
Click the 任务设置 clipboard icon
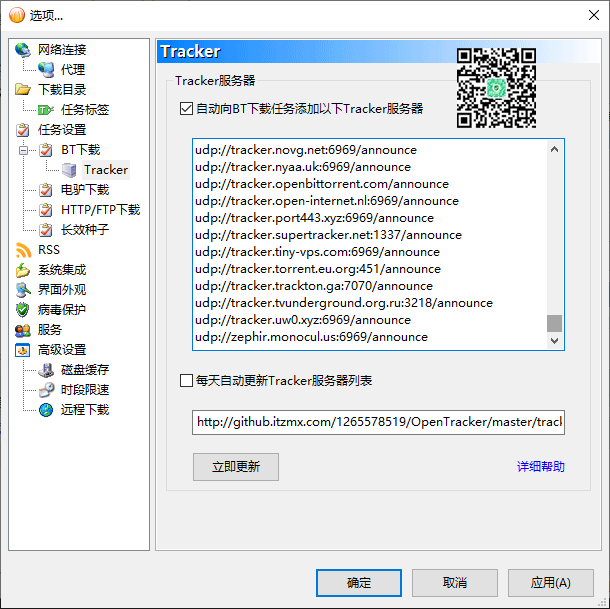[23, 130]
